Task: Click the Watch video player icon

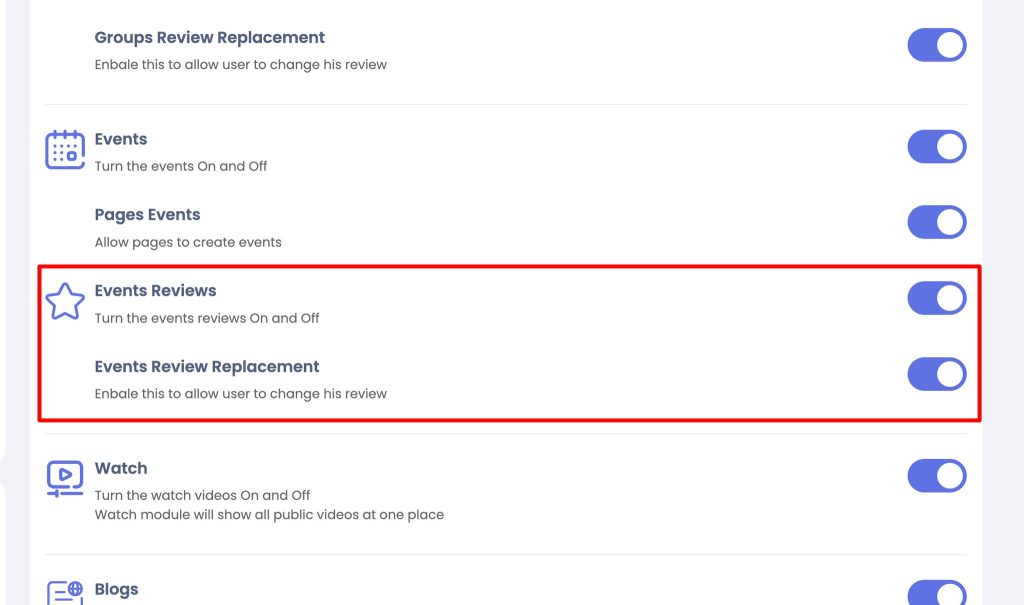Action: tap(65, 479)
